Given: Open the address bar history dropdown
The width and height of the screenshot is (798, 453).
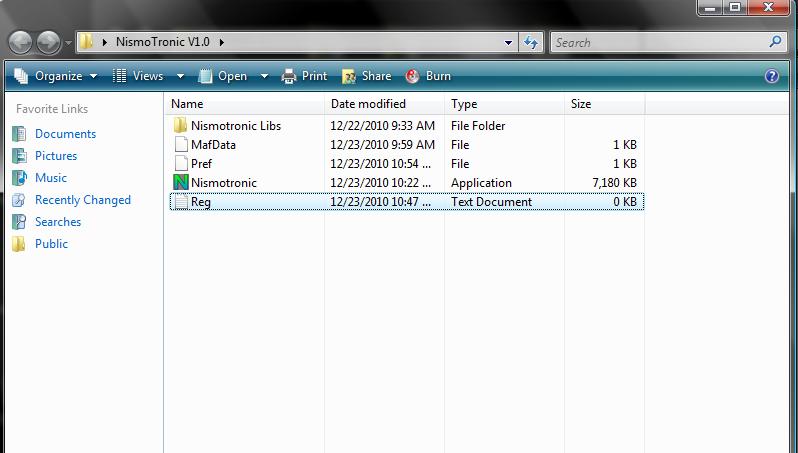Looking at the screenshot, I should pos(509,43).
